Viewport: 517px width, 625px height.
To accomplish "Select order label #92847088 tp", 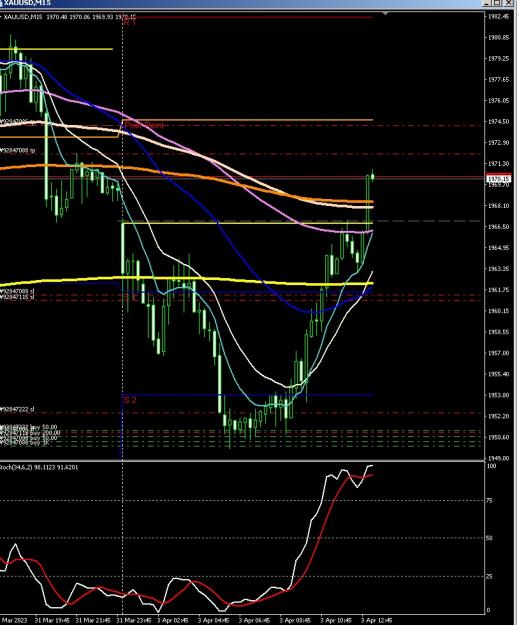I will click(18, 151).
